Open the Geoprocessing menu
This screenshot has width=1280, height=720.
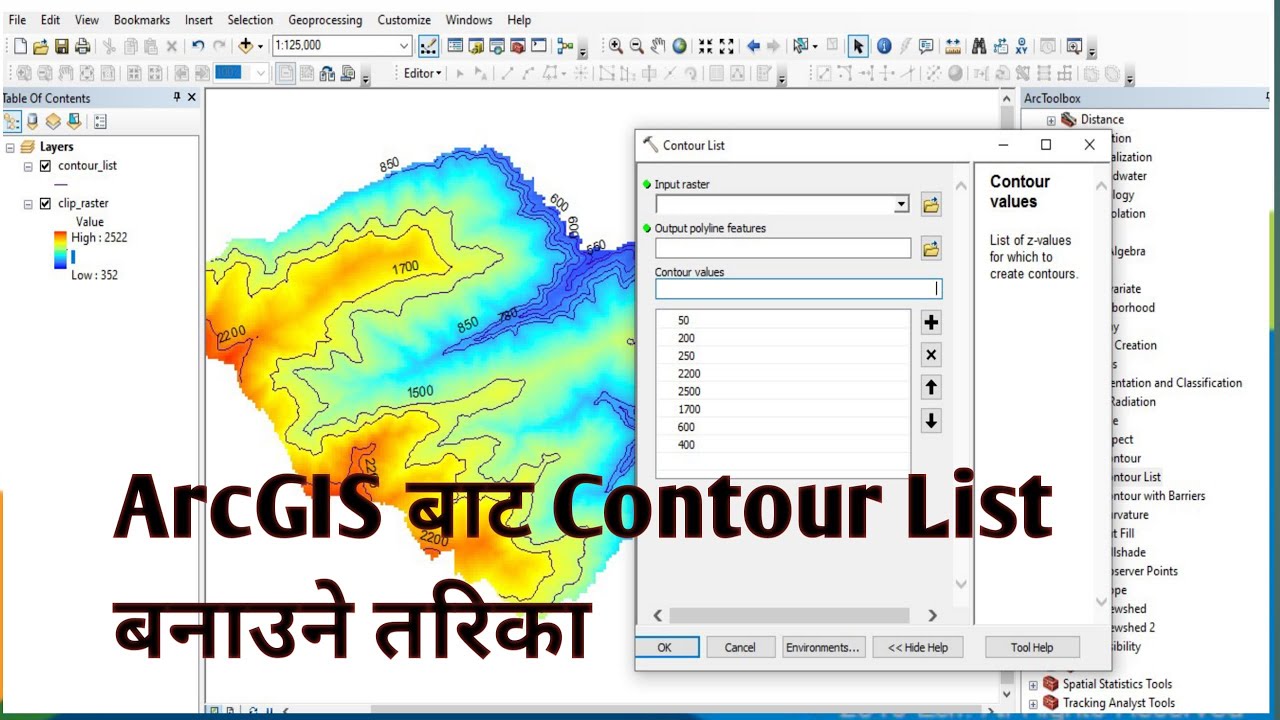pos(326,20)
